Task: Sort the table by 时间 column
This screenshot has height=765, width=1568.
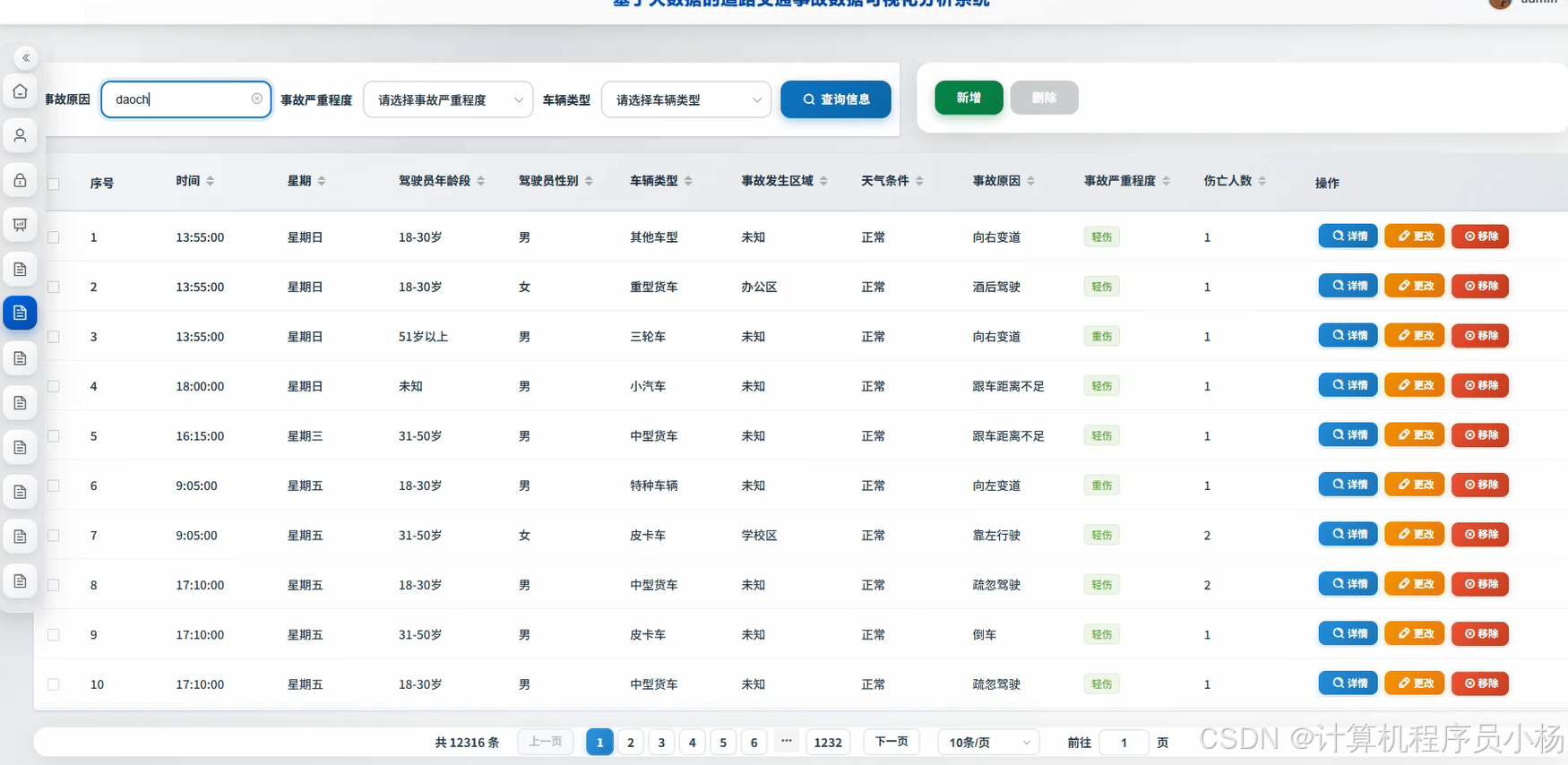Action: click(210, 181)
